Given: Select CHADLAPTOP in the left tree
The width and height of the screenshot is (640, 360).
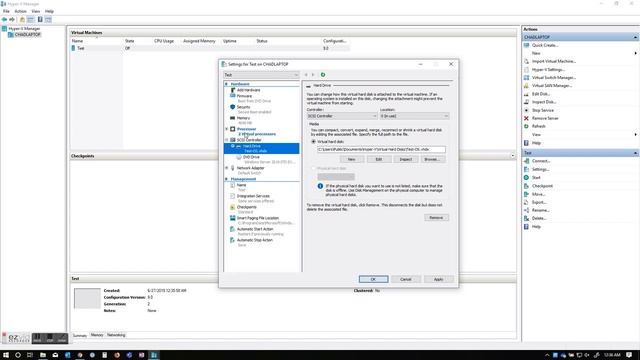Looking at the screenshot, I should (27, 35).
